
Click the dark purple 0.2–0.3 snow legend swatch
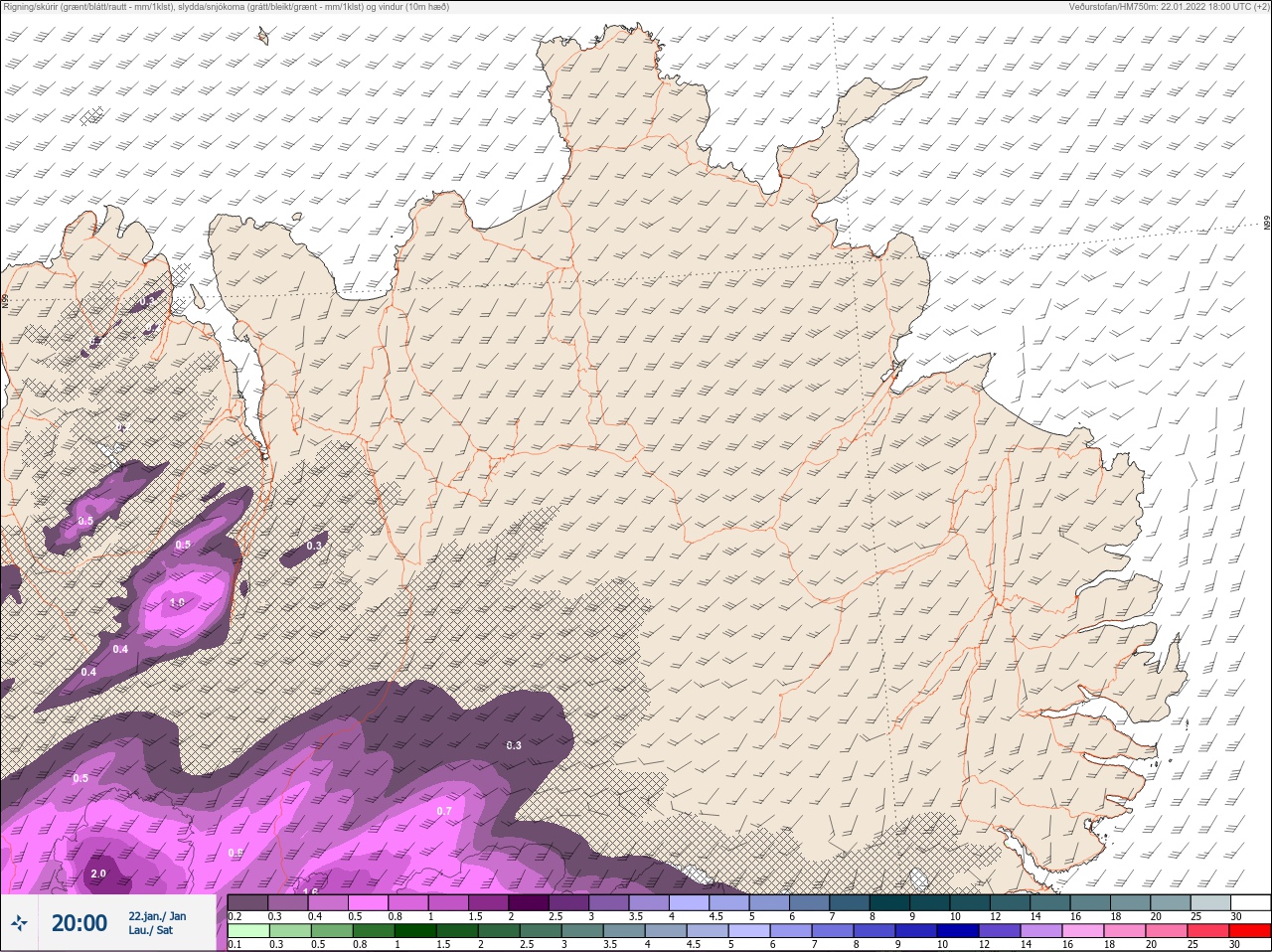(248, 902)
